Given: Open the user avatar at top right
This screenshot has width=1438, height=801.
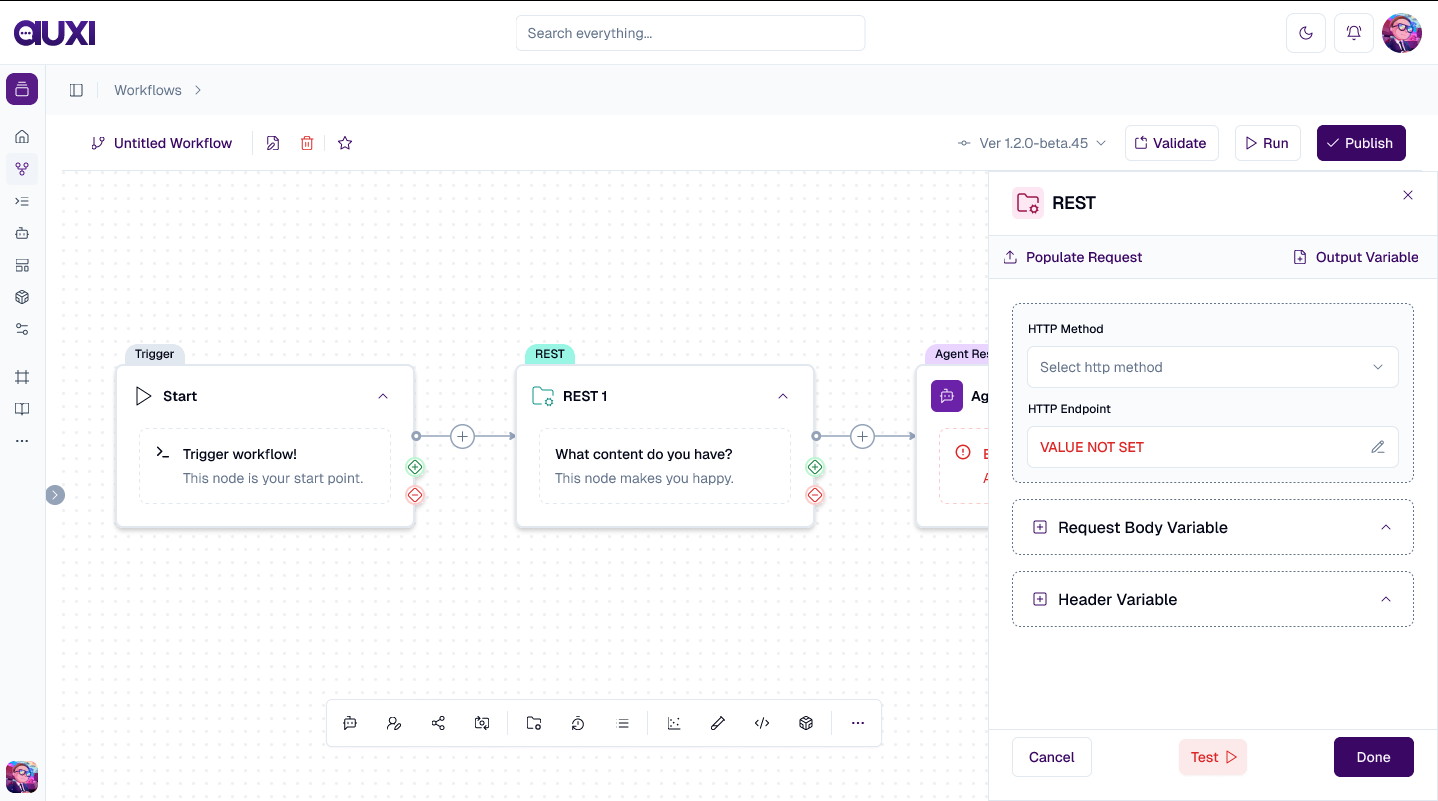Looking at the screenshot, I should tap(1402, 33).
